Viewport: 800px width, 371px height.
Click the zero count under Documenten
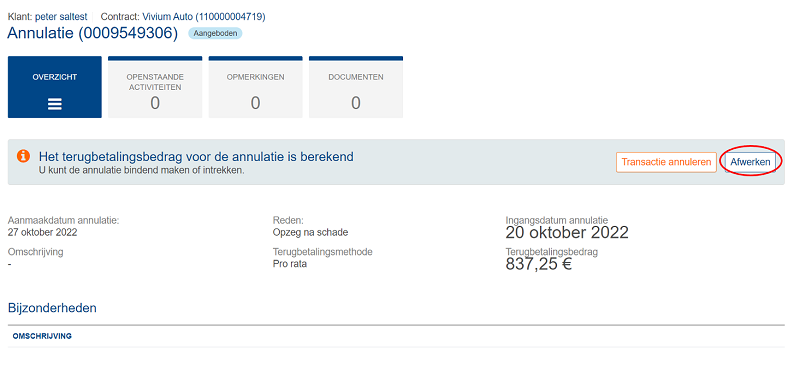coord(356,103)
